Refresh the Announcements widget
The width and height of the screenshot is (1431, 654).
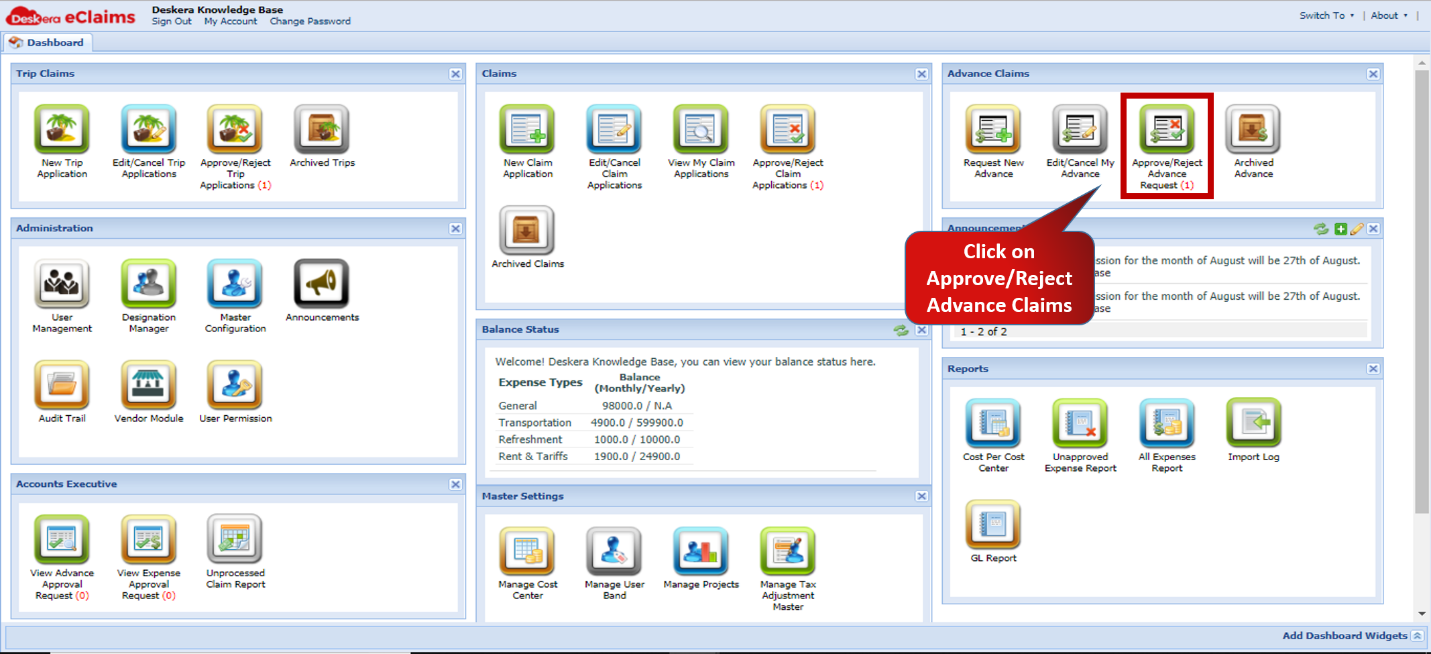tap(1322, 229)
